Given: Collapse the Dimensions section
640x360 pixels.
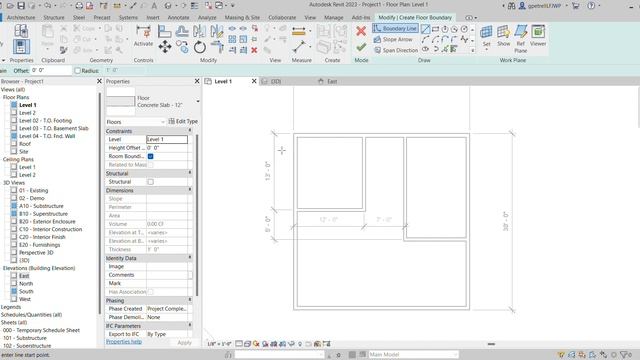Looking at the screenshot, I should click(190, 190).
